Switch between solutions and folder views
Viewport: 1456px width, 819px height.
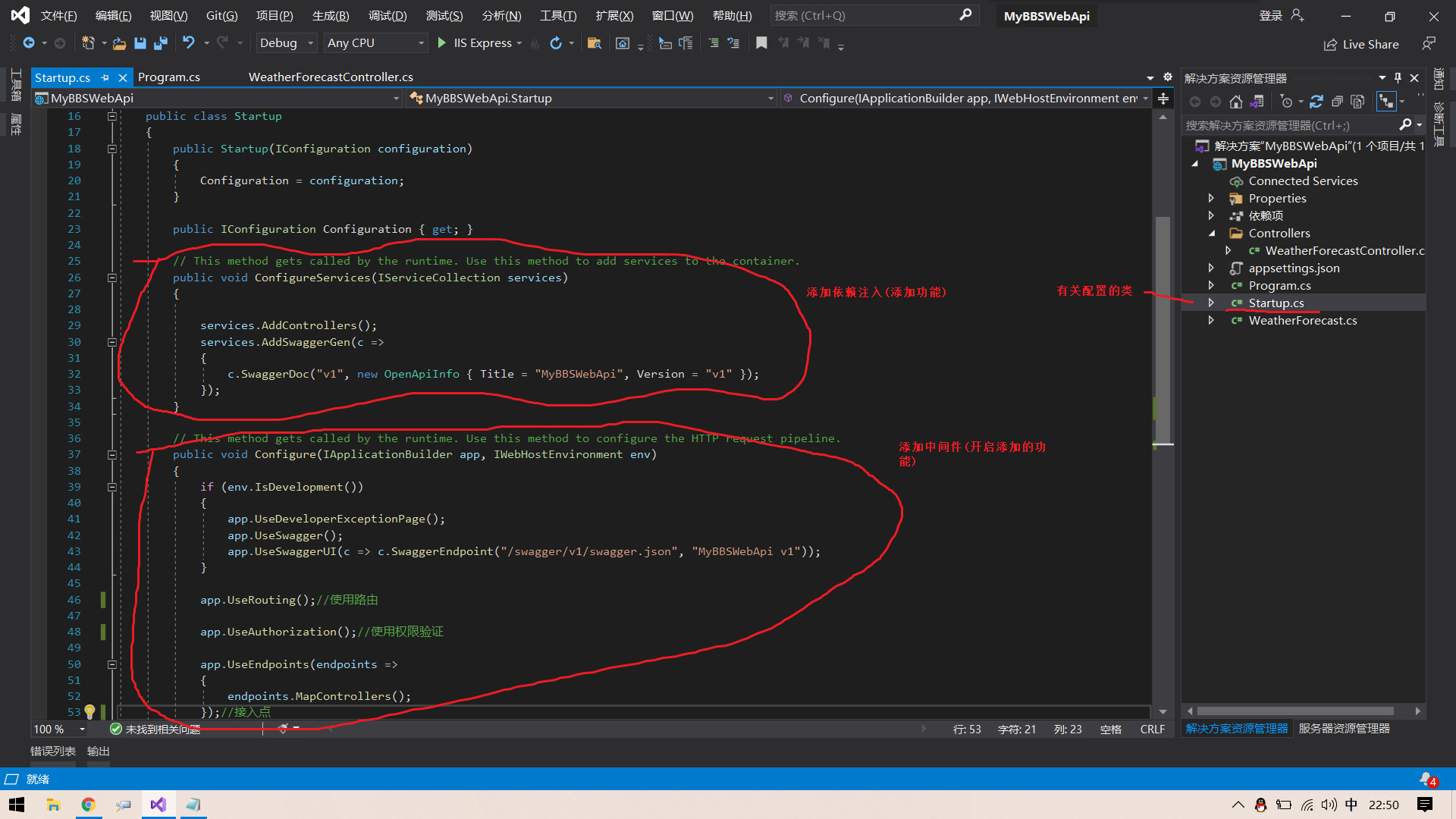[x=1257, y=102]
